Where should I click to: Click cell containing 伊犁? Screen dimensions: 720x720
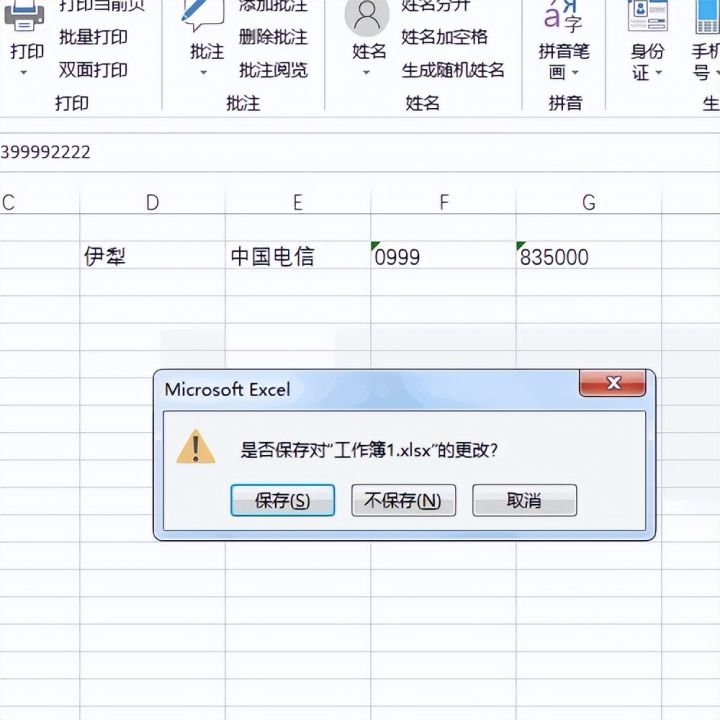click(x=152, y=255)
